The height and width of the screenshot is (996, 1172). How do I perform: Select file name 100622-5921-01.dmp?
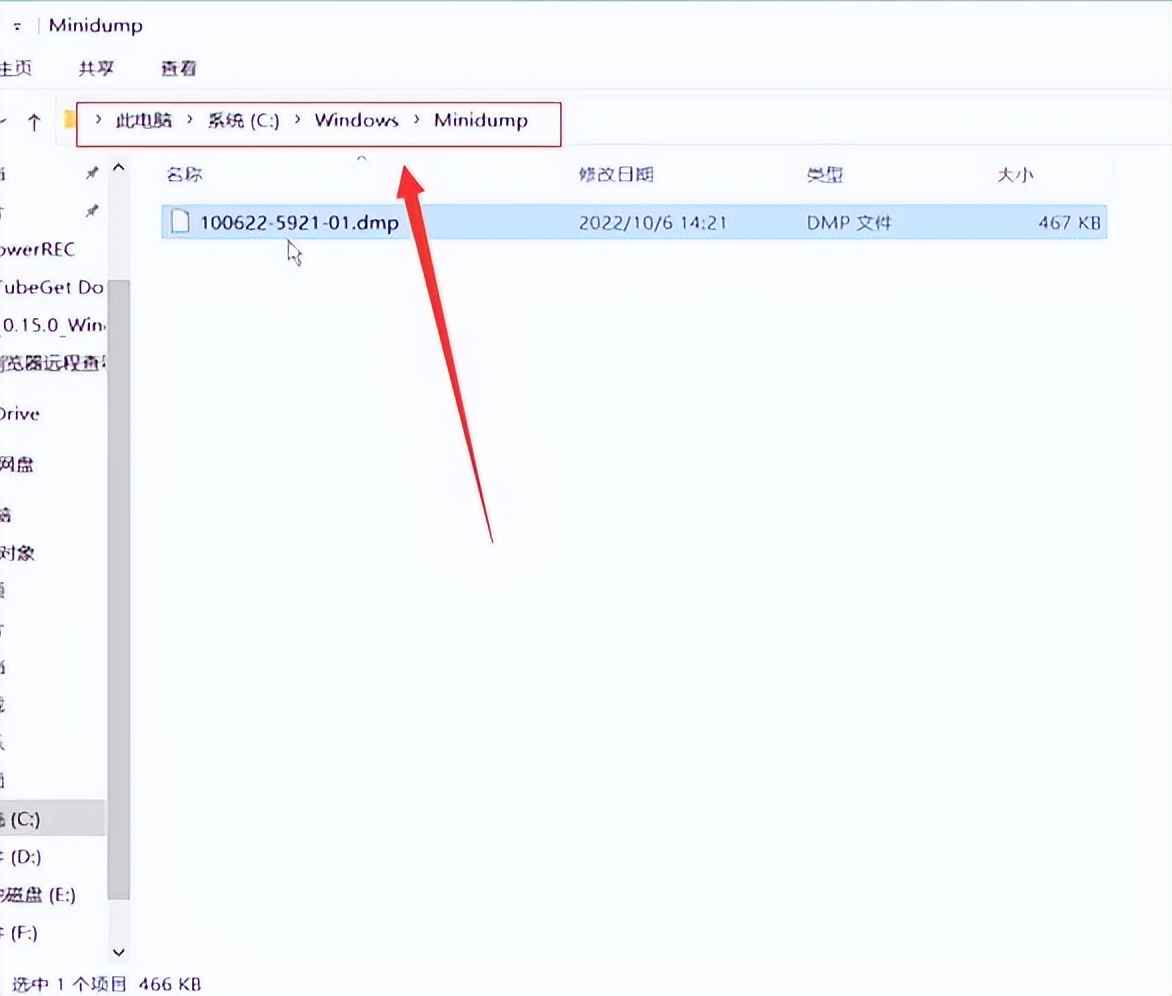tap(299, 223)
